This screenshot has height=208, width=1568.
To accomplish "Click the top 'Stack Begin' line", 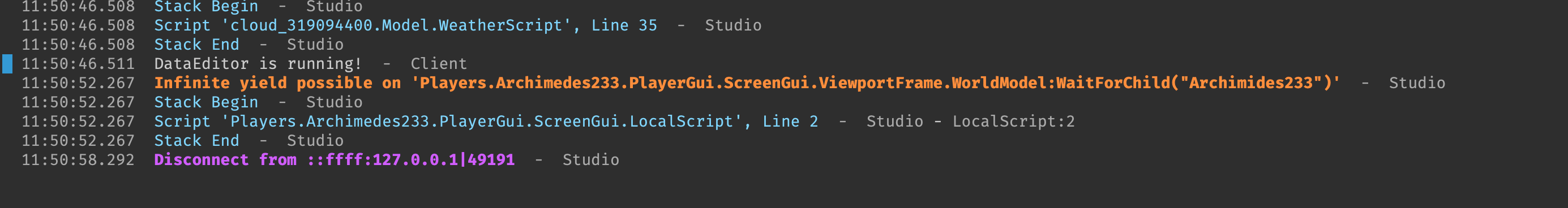I will pos(205,7).
